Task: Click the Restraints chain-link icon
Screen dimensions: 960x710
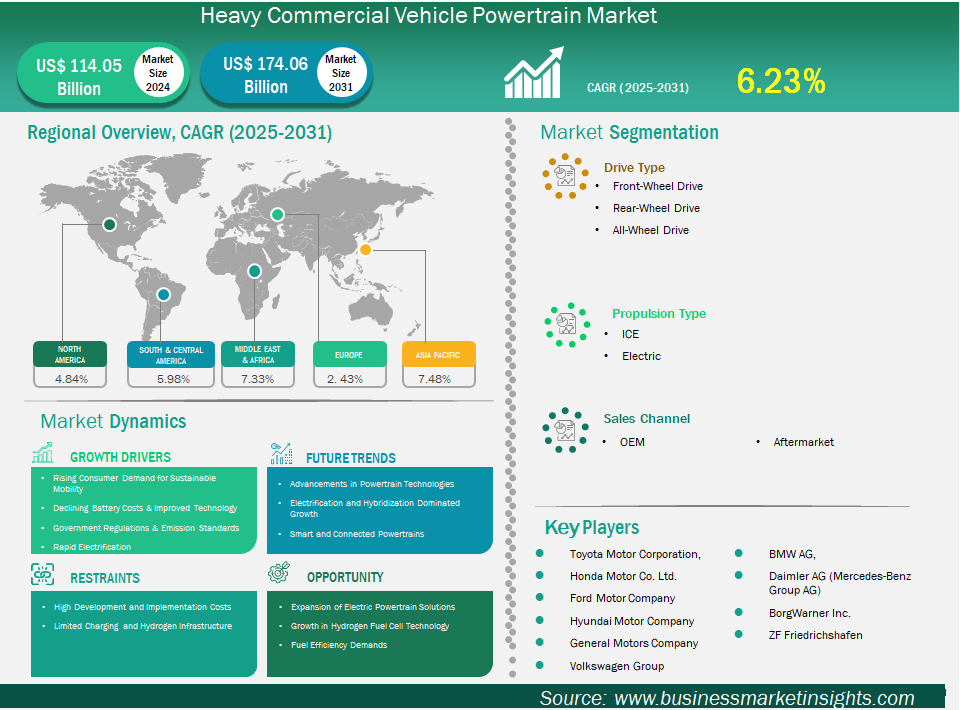Action: 43,575
